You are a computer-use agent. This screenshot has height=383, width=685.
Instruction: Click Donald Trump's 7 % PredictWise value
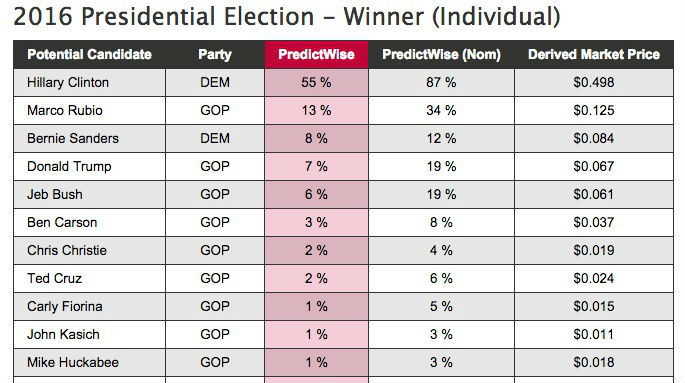(x=316, y=166)
